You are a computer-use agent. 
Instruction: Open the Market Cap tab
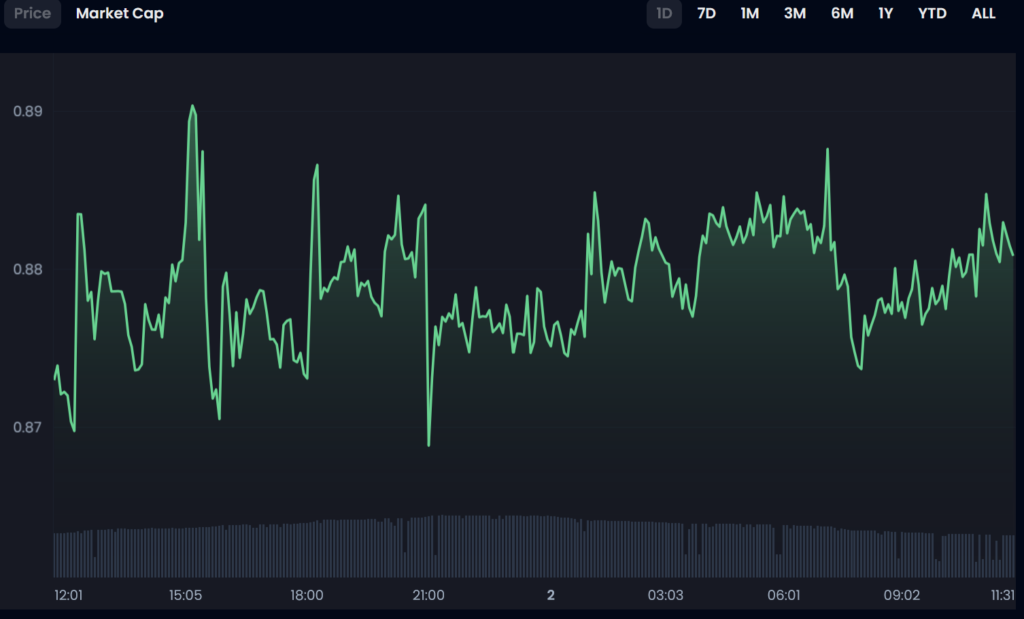[x=119, y=14]
